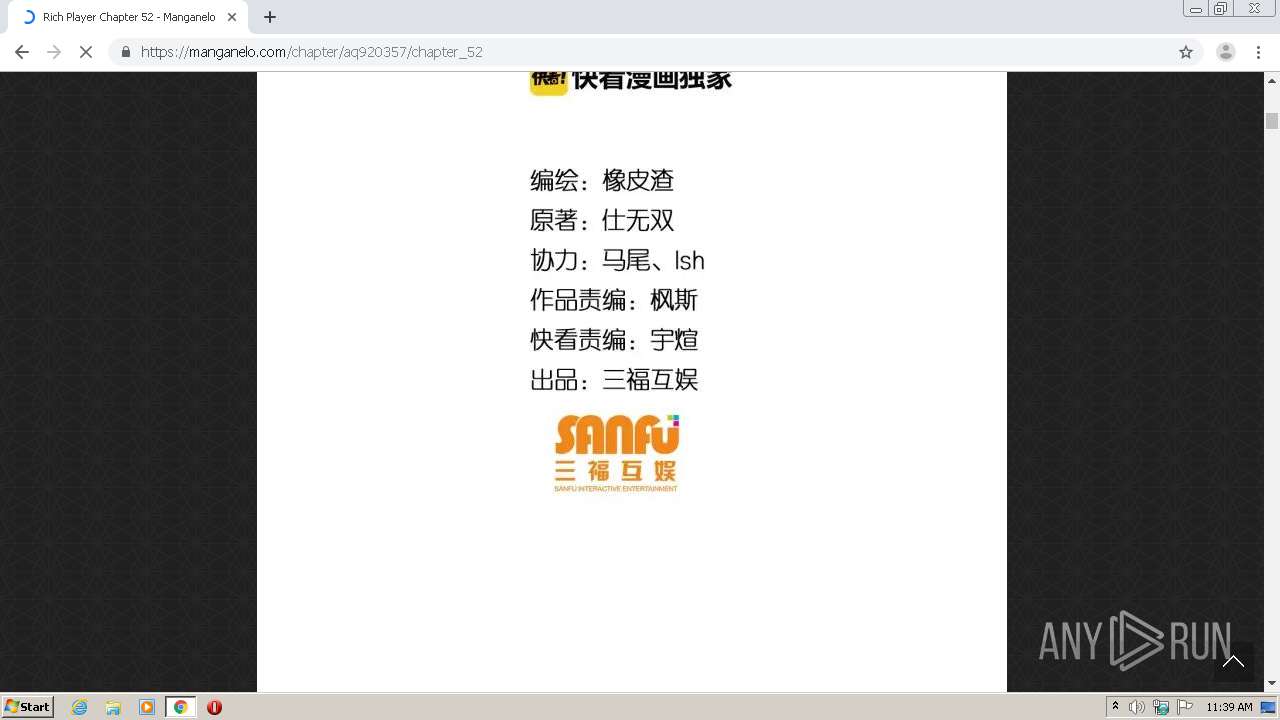The width and height of the screenshot is (1280, 720).
Task: Click the scrollbar up arrow
Action: [1272, 80]
